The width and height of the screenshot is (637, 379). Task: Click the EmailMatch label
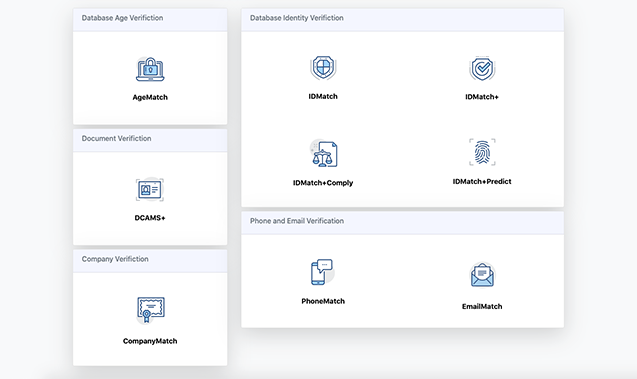[x=482, y=306]
